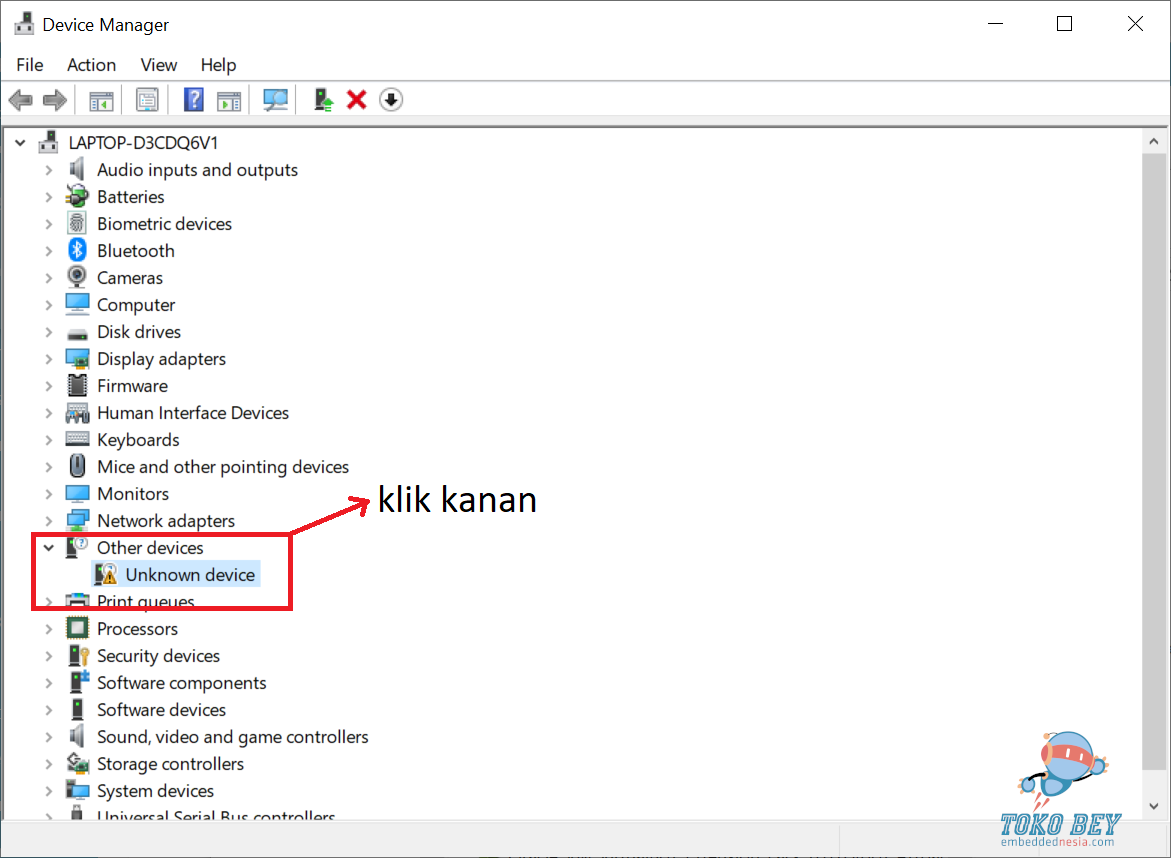Open the View menu
1171x858 pixels.
click(158, 65)
